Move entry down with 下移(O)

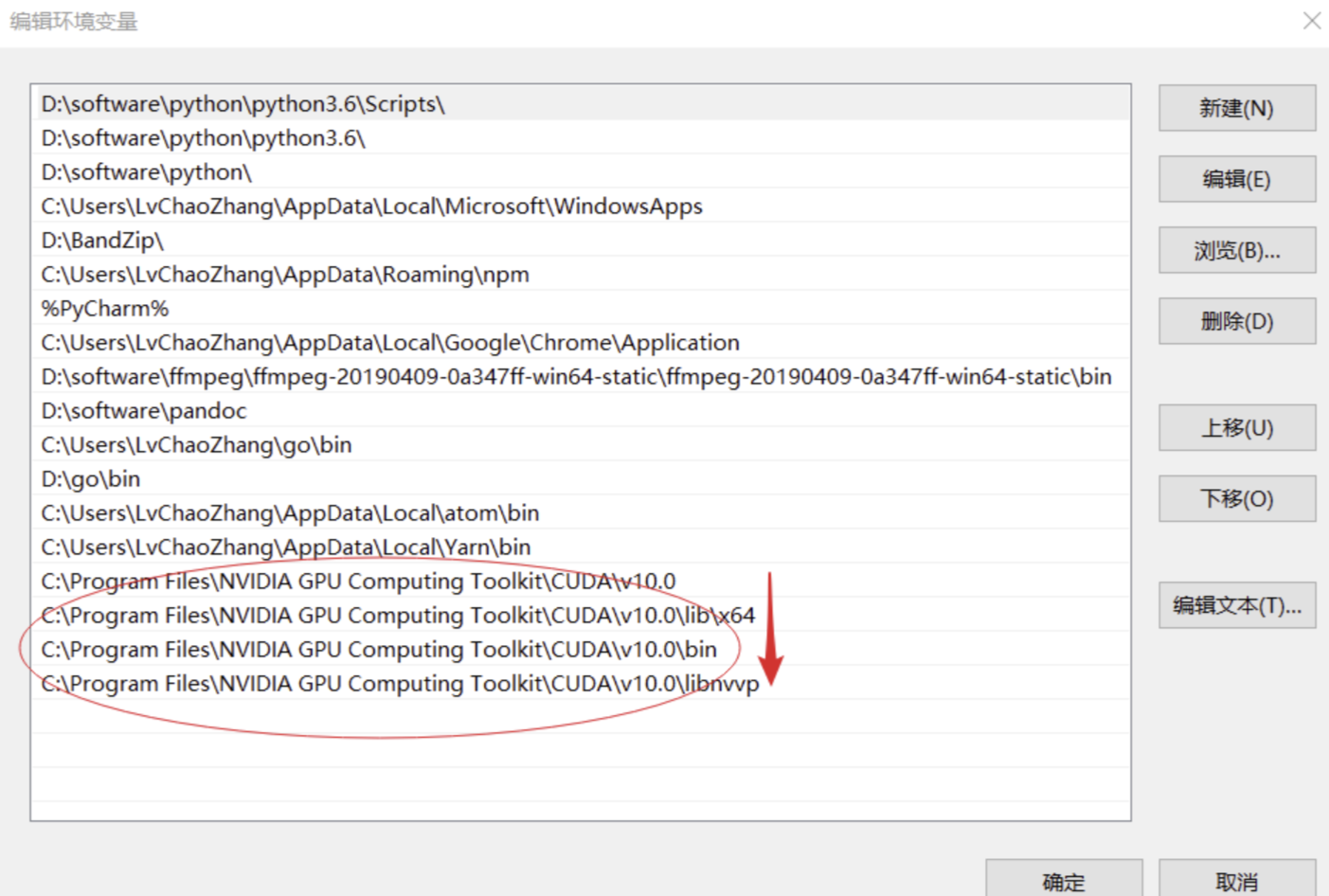(1236, 498)
